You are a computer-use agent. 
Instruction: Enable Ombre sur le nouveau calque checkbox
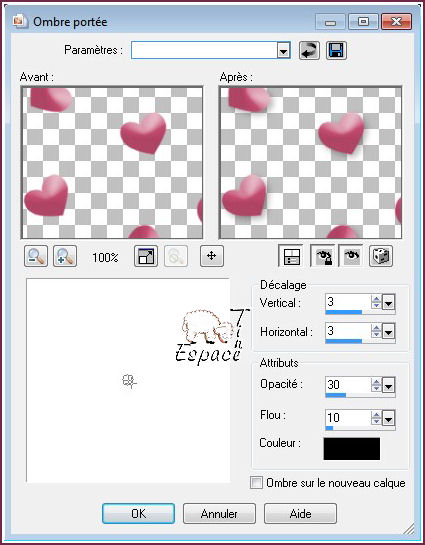256,483
